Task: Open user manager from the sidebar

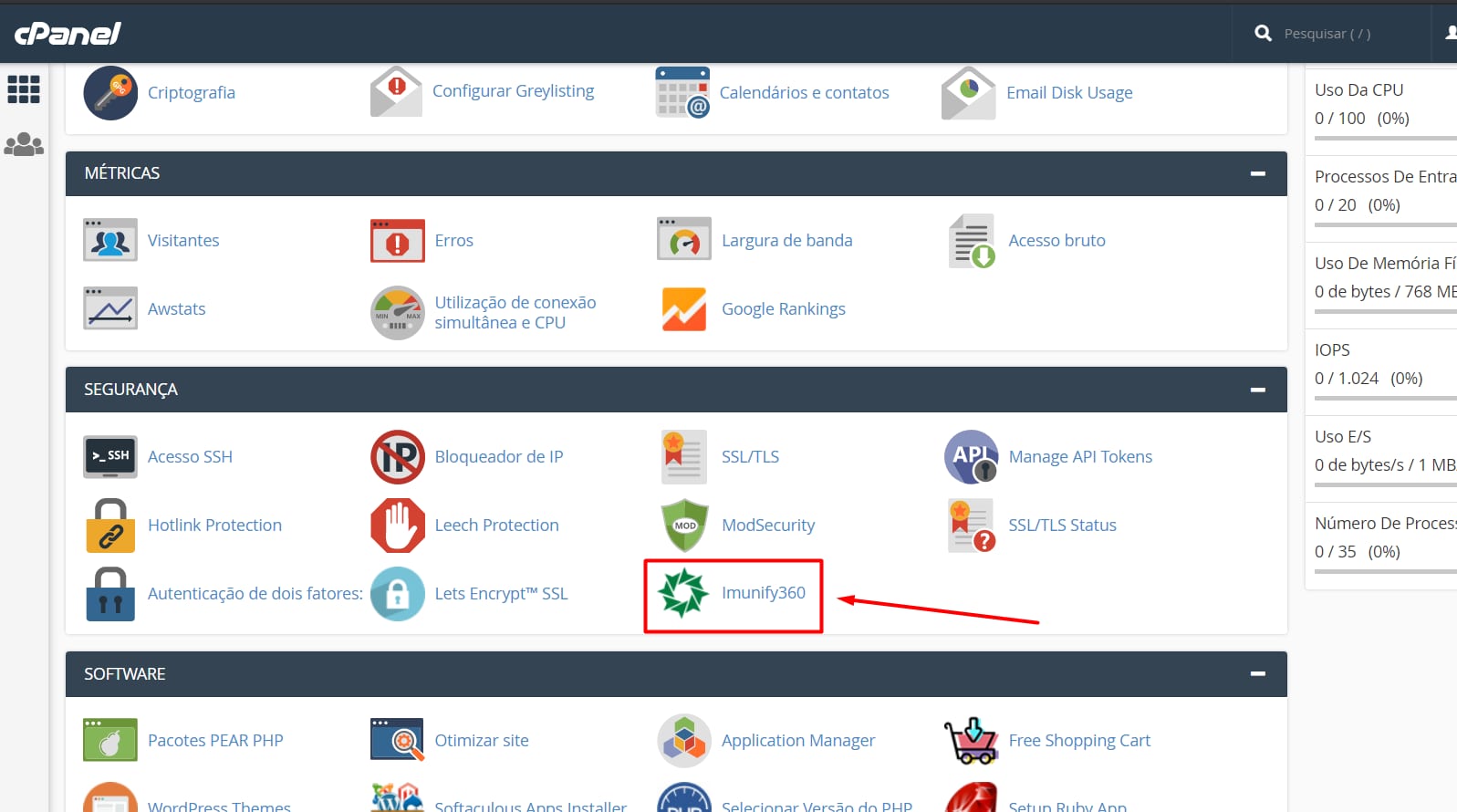Action: pos(24,144)
